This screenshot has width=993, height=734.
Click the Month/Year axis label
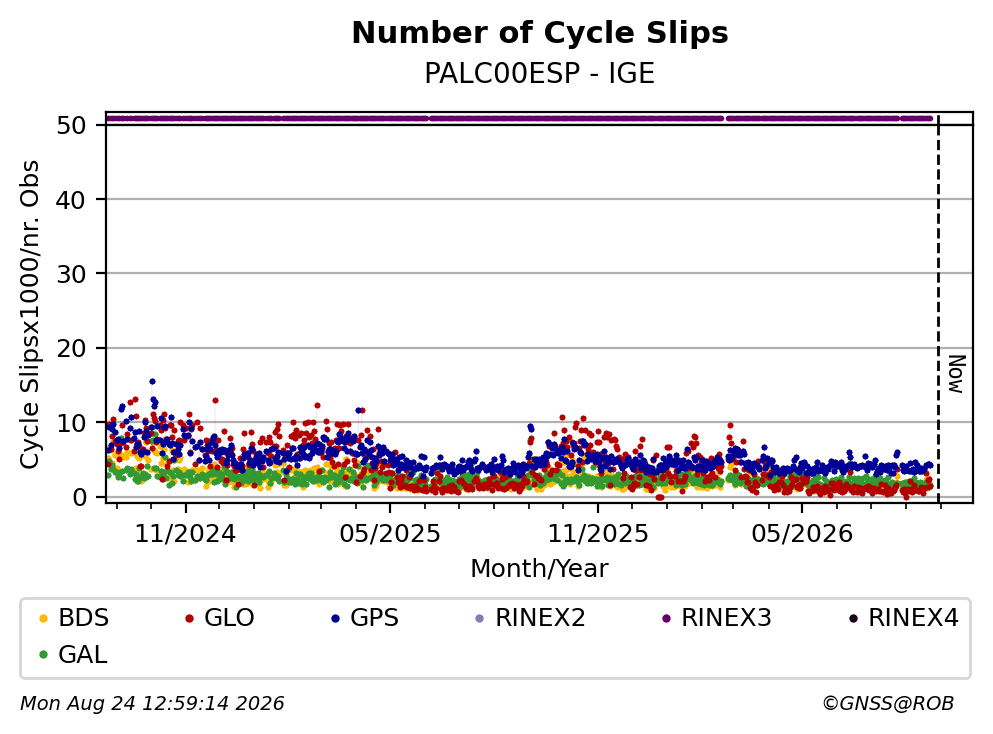(540, 569)
